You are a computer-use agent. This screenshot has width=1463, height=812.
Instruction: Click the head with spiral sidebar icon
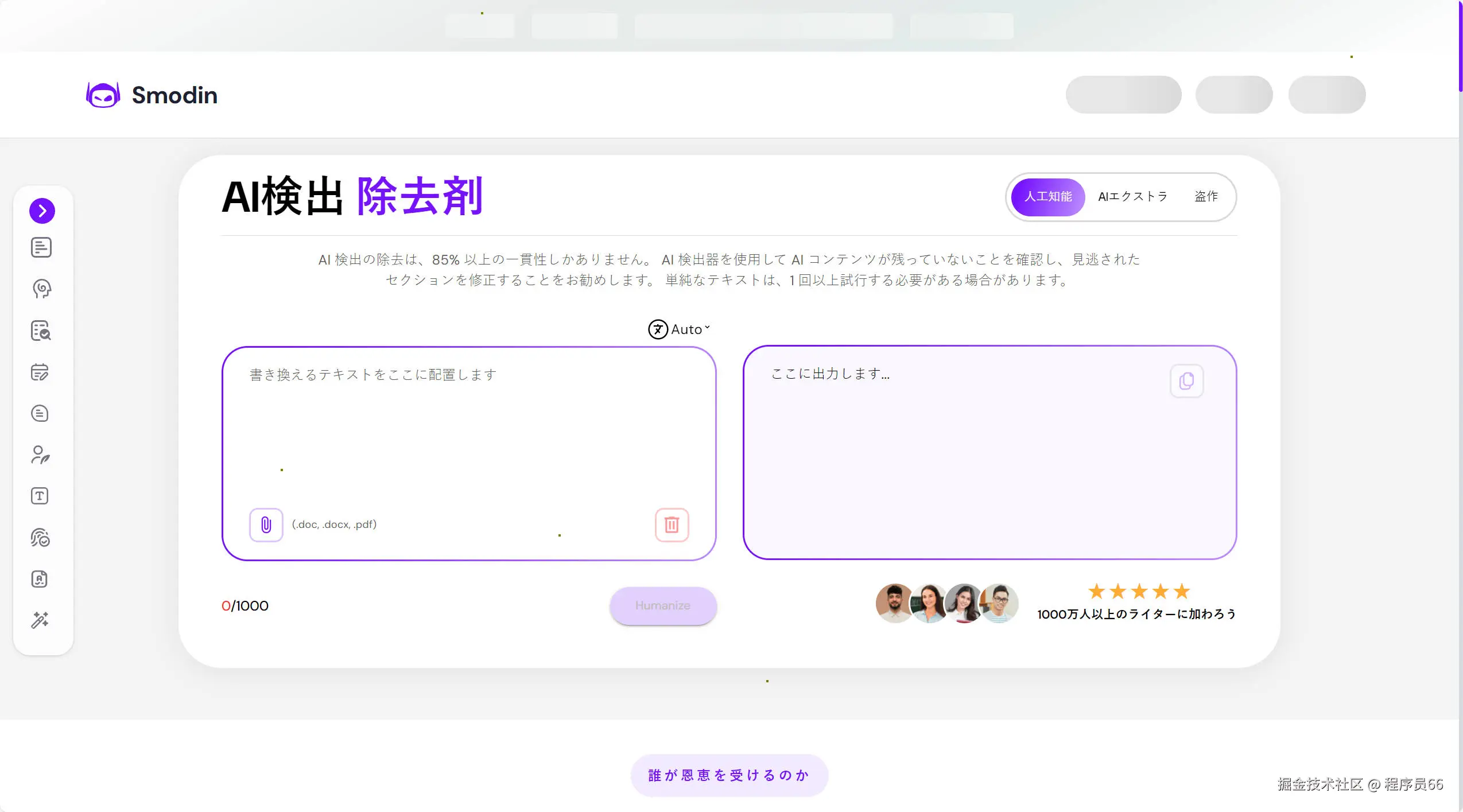(41, 289)
